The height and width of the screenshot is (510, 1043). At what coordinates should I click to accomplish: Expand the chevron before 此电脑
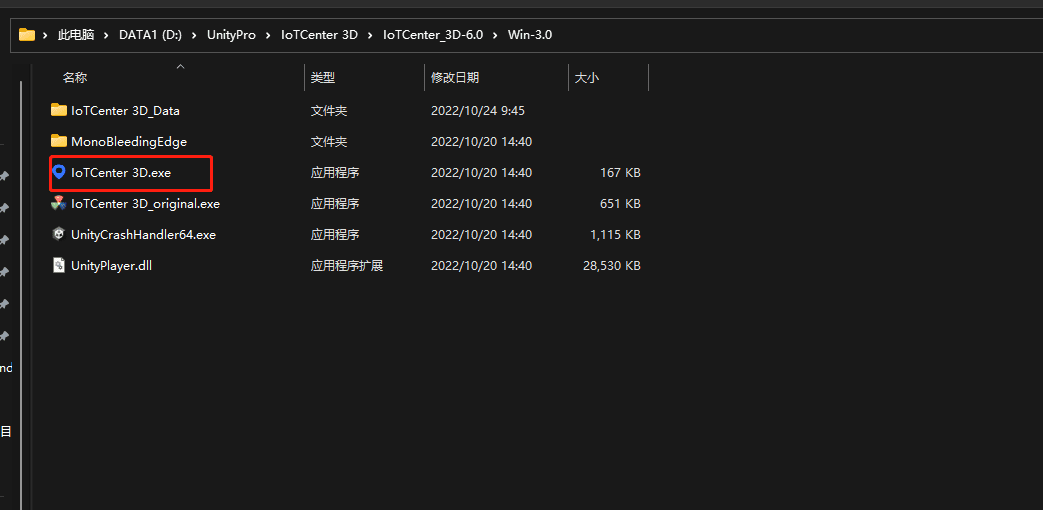point(46,35)
